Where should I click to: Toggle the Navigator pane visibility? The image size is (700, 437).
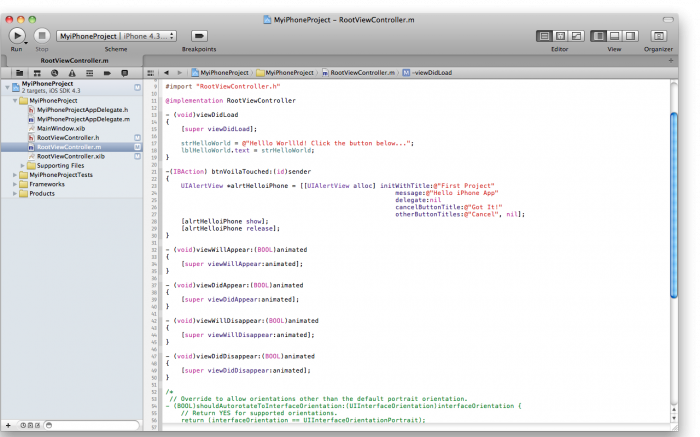pos(599,35)
